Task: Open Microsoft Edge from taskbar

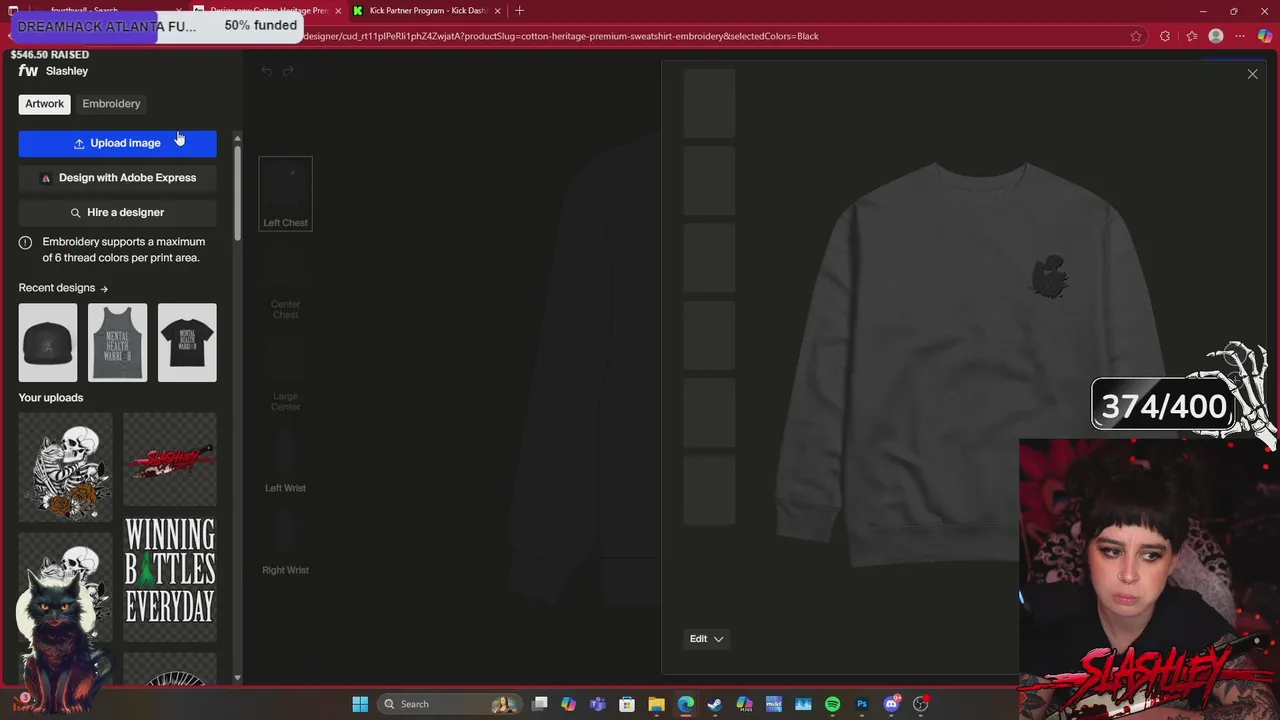Action: coord(686,704)
